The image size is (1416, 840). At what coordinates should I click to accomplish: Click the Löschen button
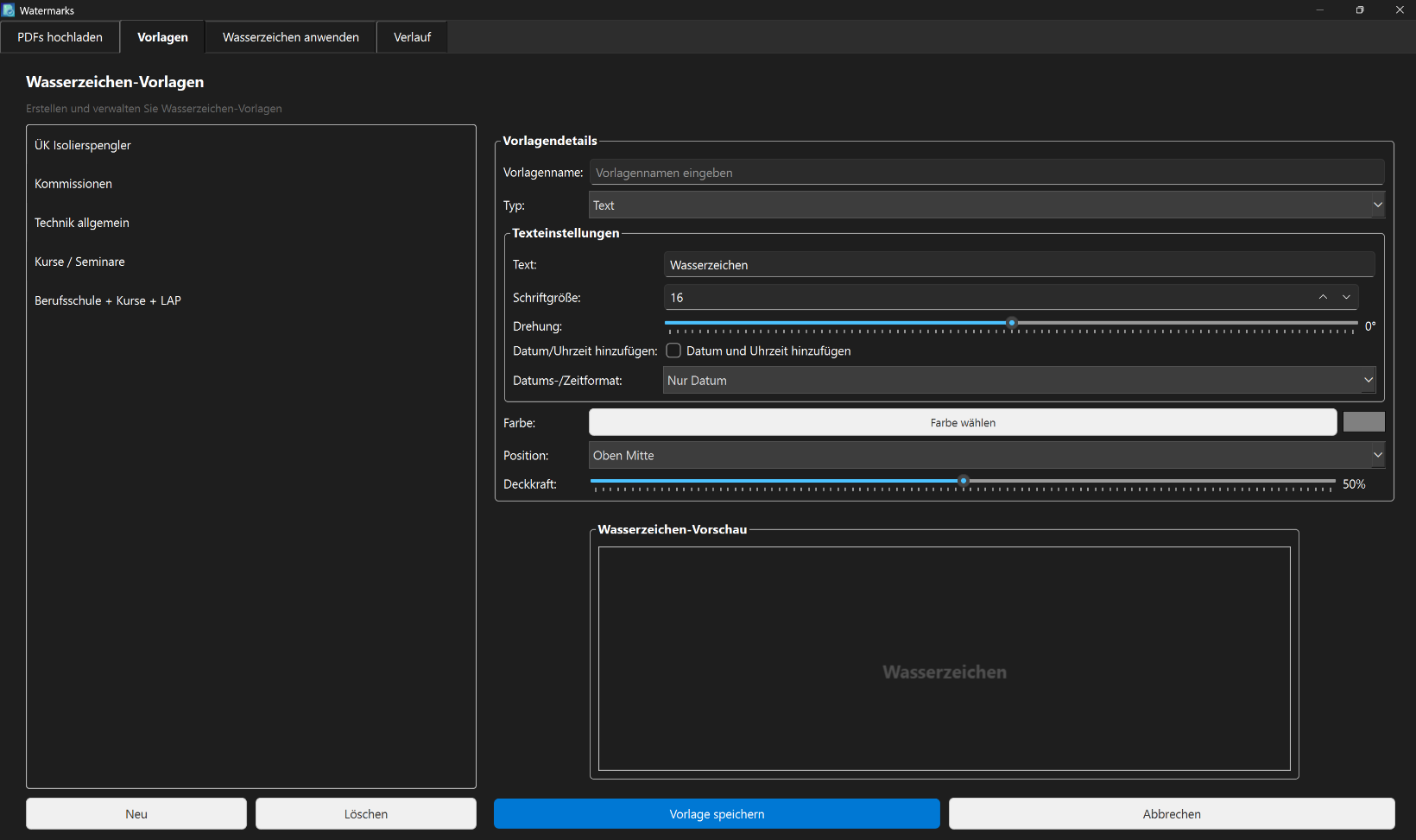click(x=366, y=814)
